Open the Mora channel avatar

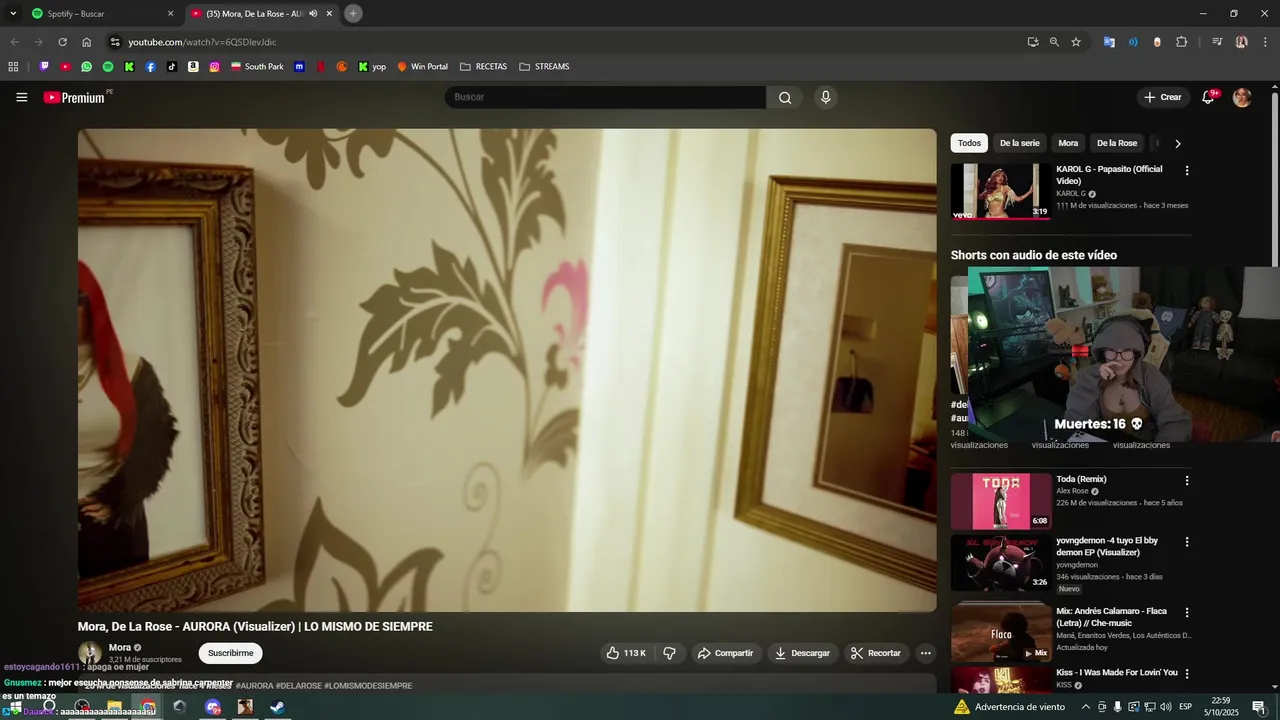(x=90, y=653)
